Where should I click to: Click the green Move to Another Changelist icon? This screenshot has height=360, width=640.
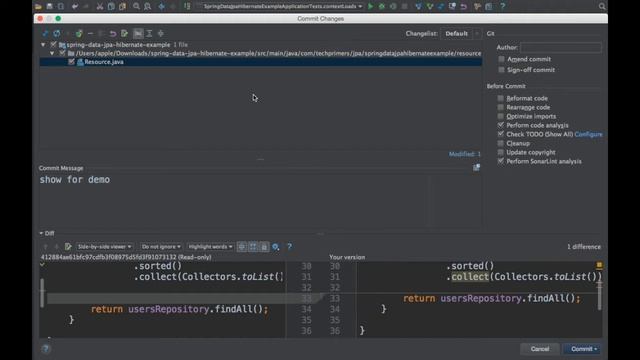coord(79,33)
